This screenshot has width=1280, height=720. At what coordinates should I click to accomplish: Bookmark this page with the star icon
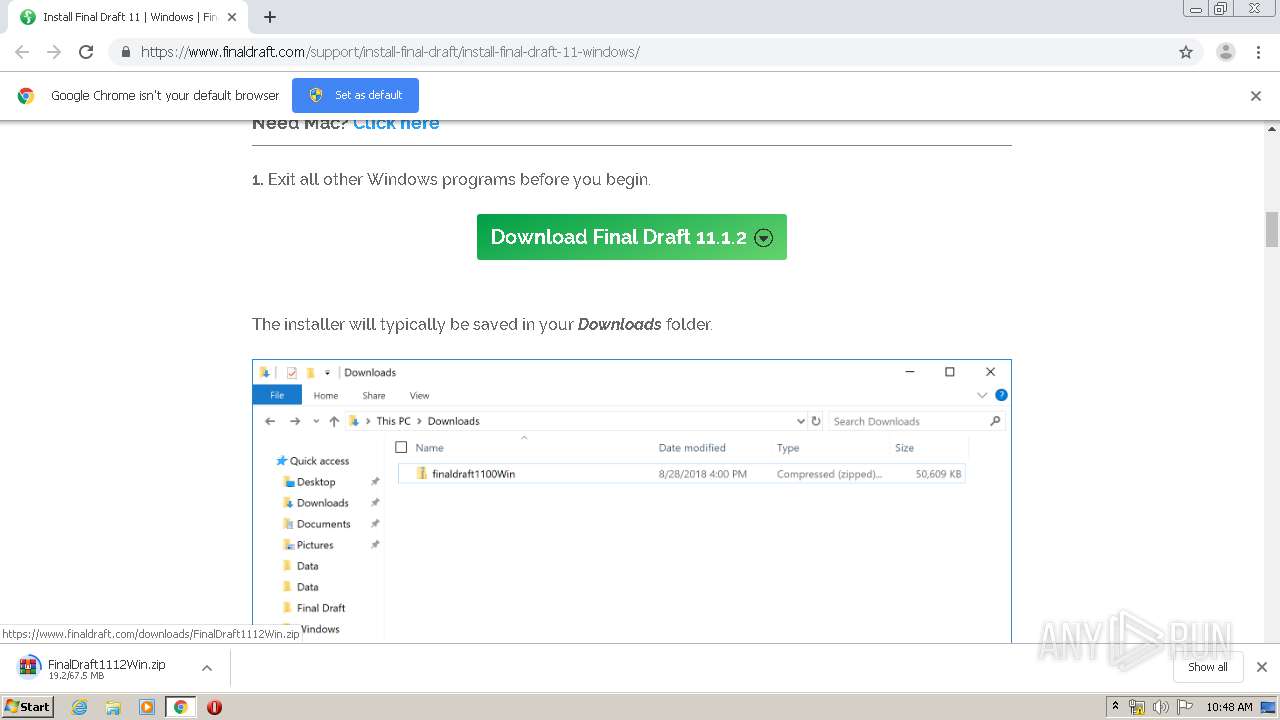[1186, 52]
